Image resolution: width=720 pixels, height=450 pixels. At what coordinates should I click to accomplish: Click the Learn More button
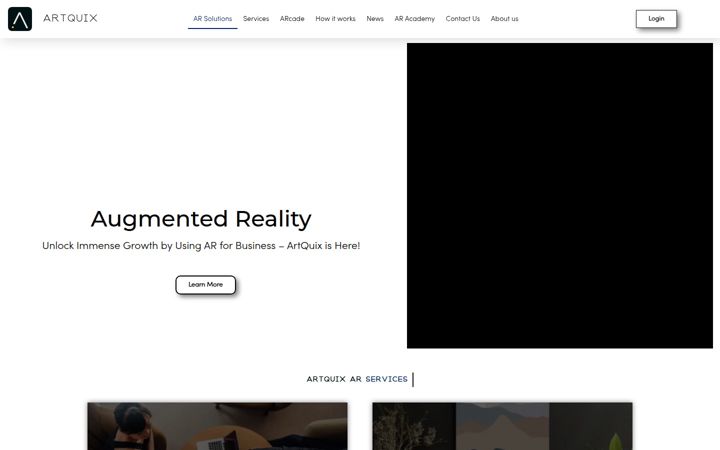click(206, 285)
